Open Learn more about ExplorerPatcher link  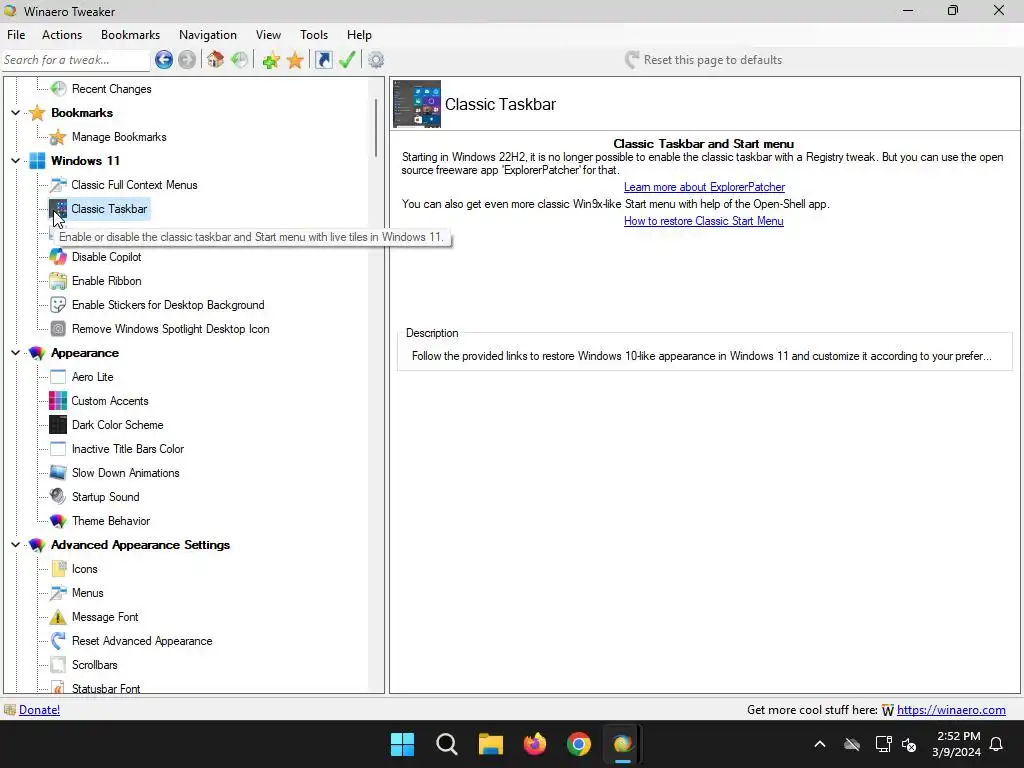coord(704,187)
